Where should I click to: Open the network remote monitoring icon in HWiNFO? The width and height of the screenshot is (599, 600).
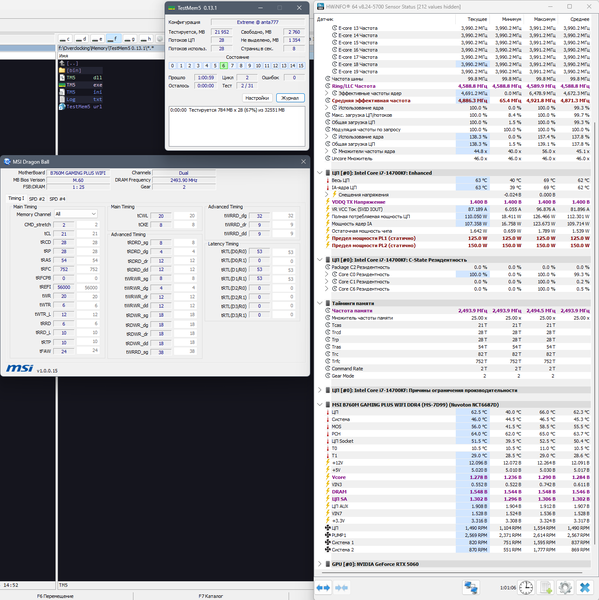click(470, 587)
